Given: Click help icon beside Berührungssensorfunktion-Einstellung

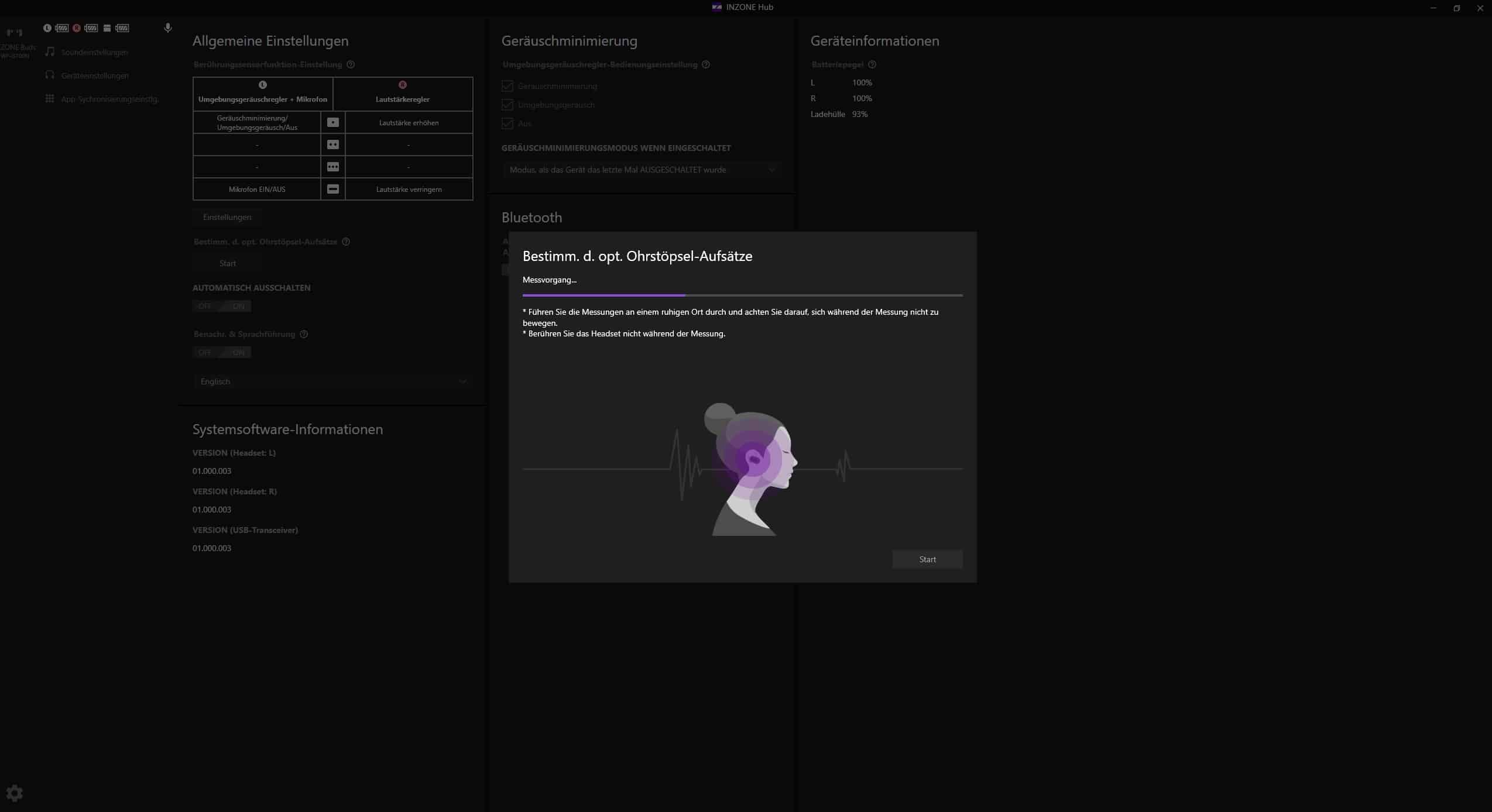Looking at the screenshot, I should (351, 64).
